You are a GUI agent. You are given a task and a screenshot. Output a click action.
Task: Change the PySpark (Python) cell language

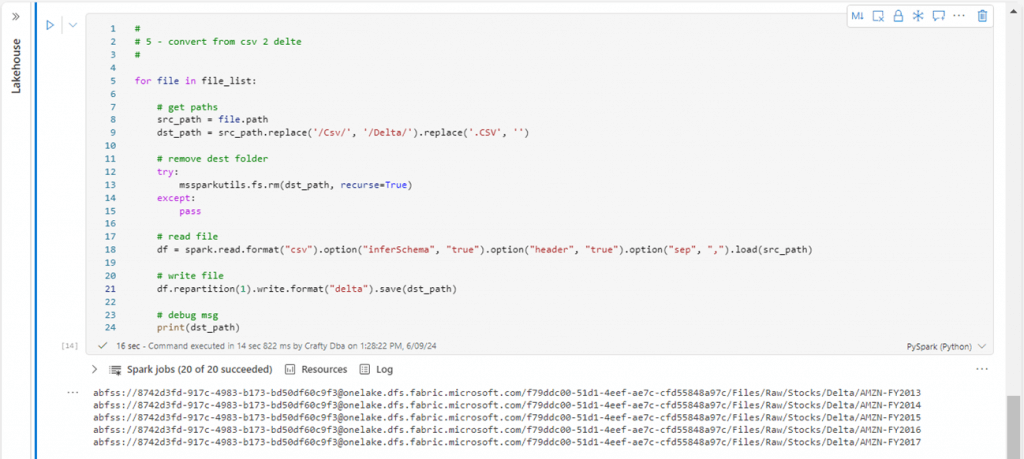tap(946, 346)
